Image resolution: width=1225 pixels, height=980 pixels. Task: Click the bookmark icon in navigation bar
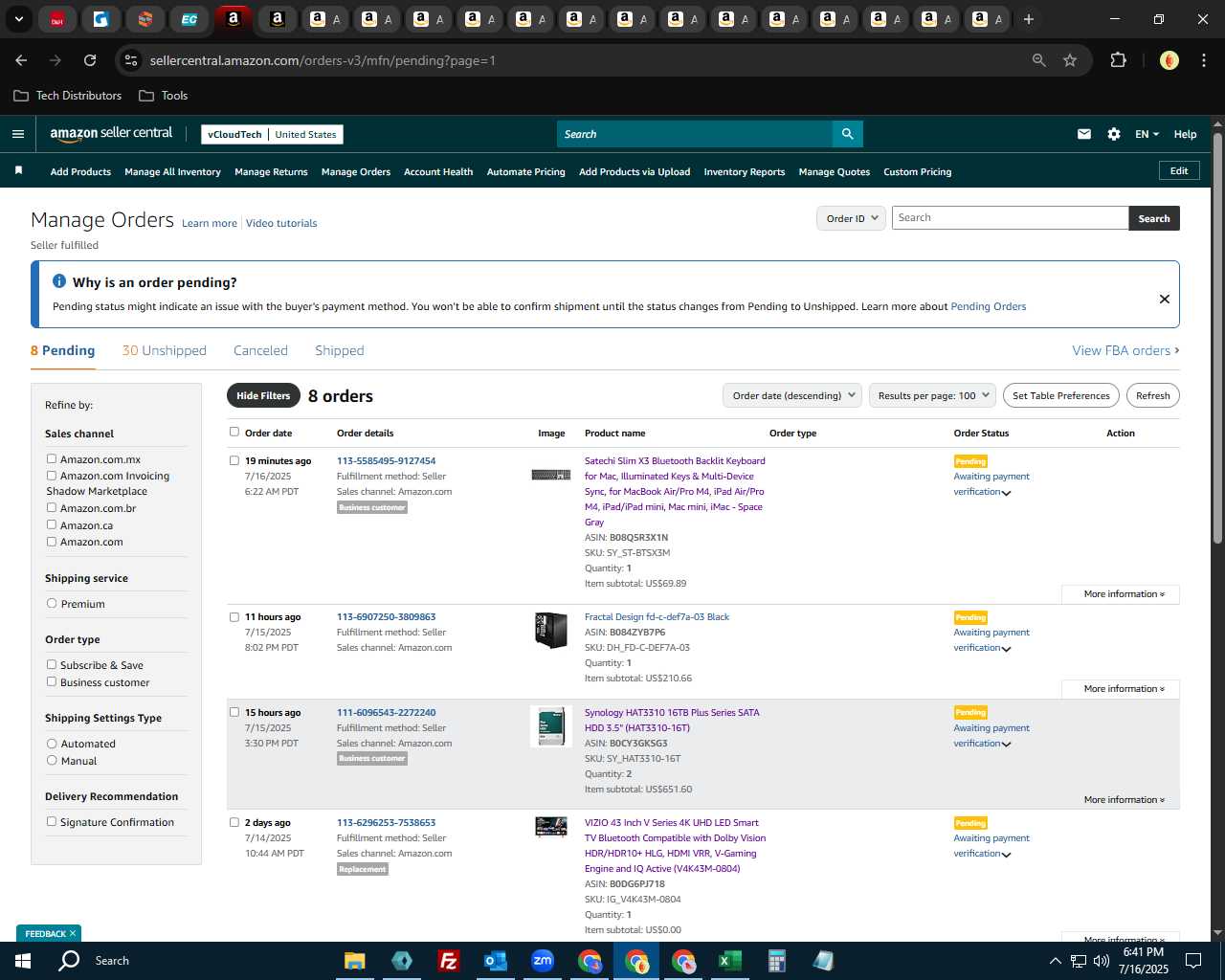pos(18,170)
